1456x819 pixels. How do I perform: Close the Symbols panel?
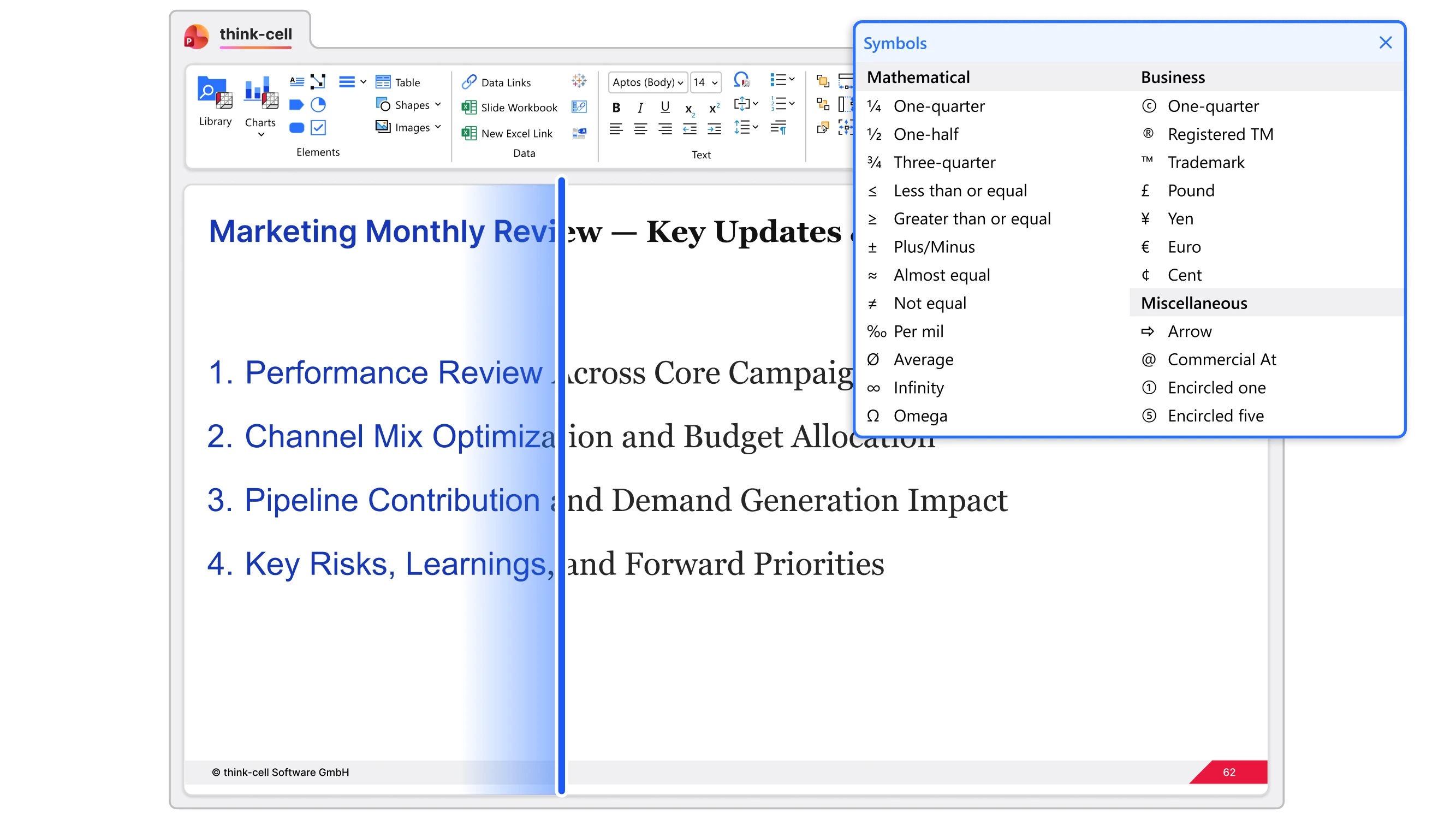(1386, 43)
